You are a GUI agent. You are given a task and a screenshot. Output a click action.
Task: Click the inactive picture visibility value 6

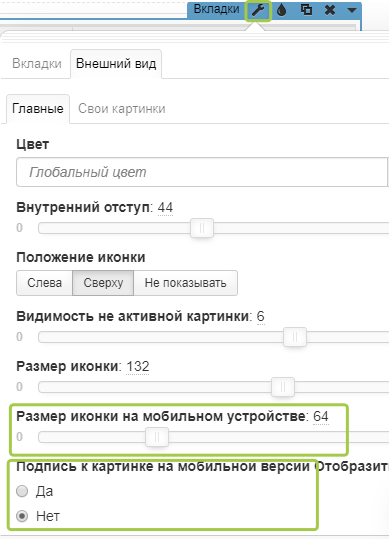coord(261,316)
